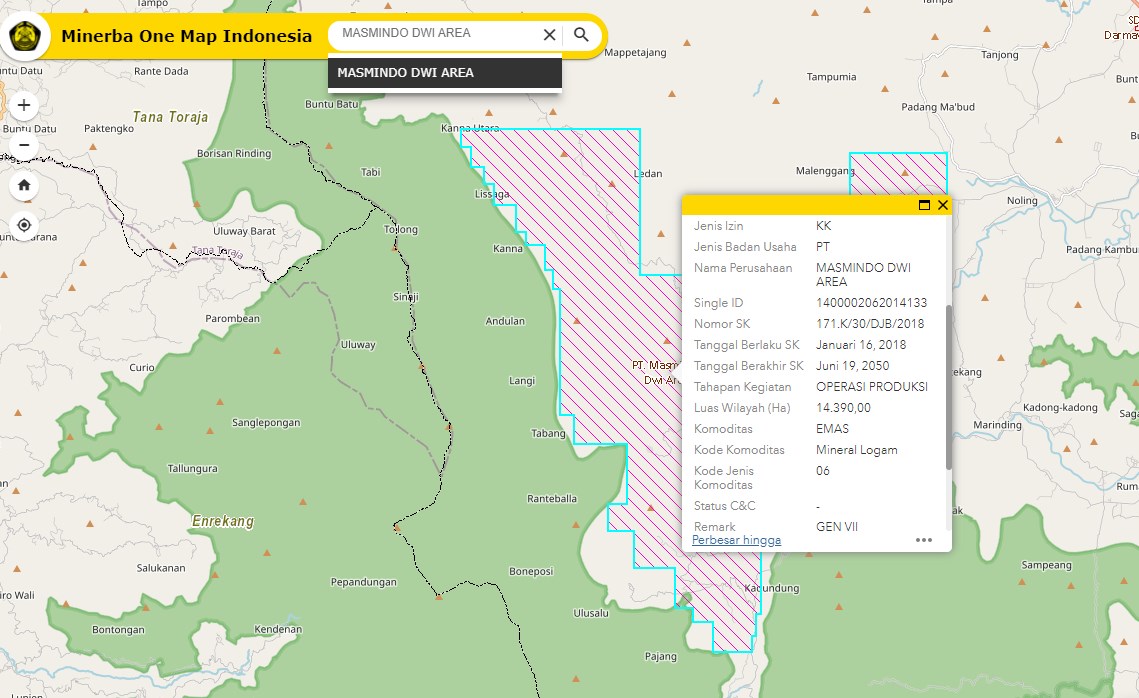This screenshot has height=698, width=1139.
Task: Click Mineral Logam value
Action: pos(856,450)
